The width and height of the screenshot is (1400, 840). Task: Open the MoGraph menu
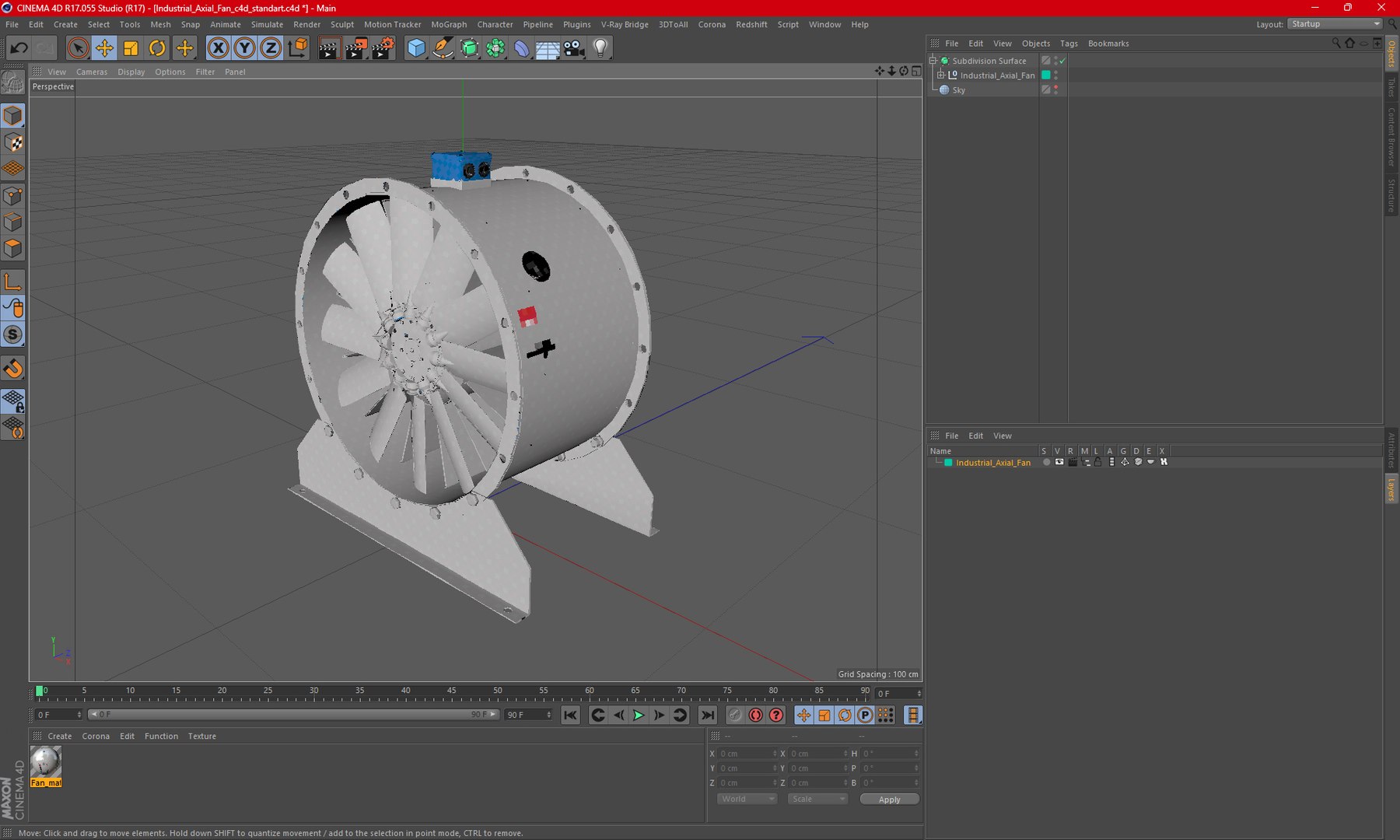[449, 24]
